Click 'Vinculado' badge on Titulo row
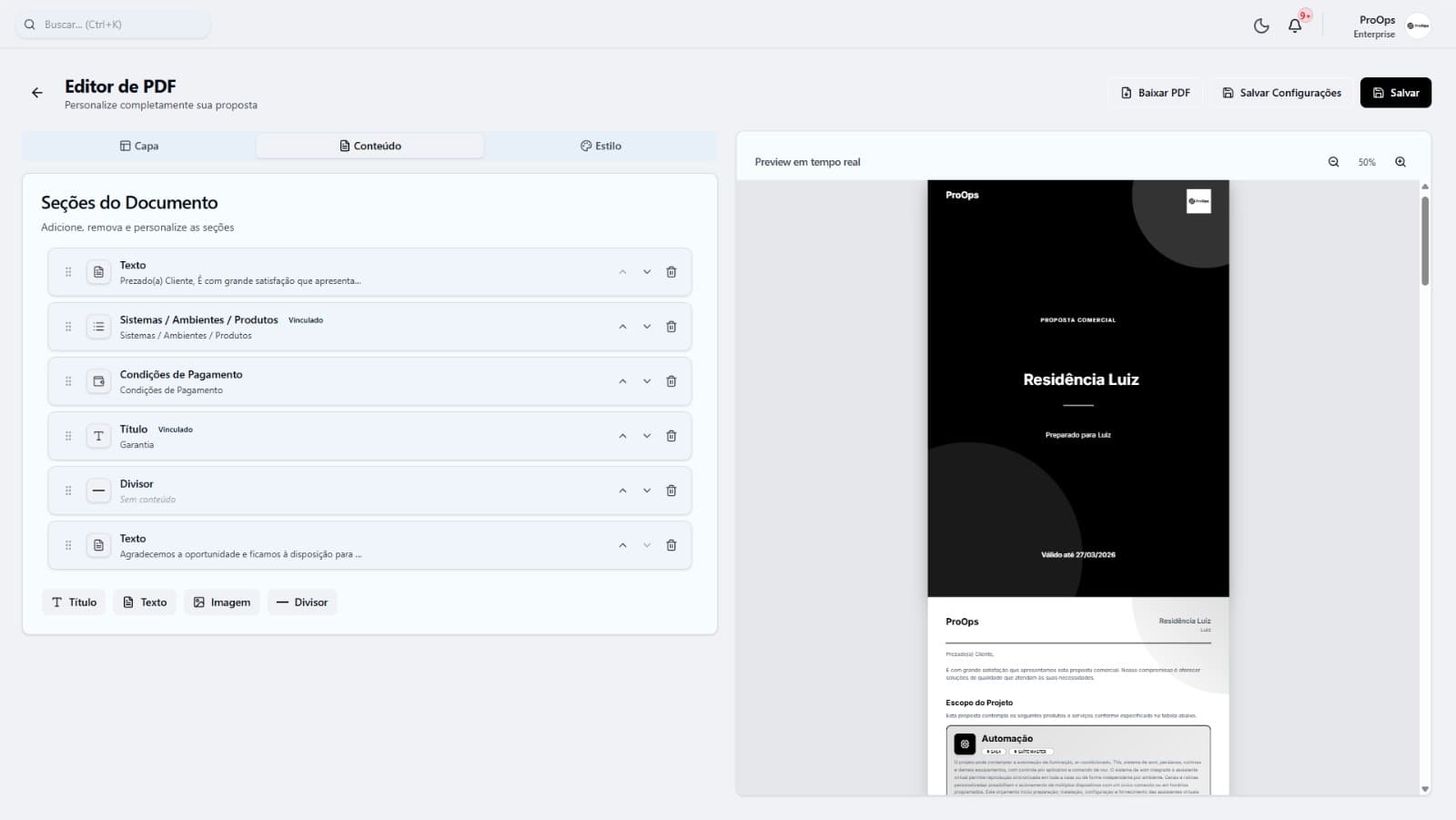Image resolution: width=1456 pixels, height=820 pixels. pyautogui.click(x=176, y=430)
